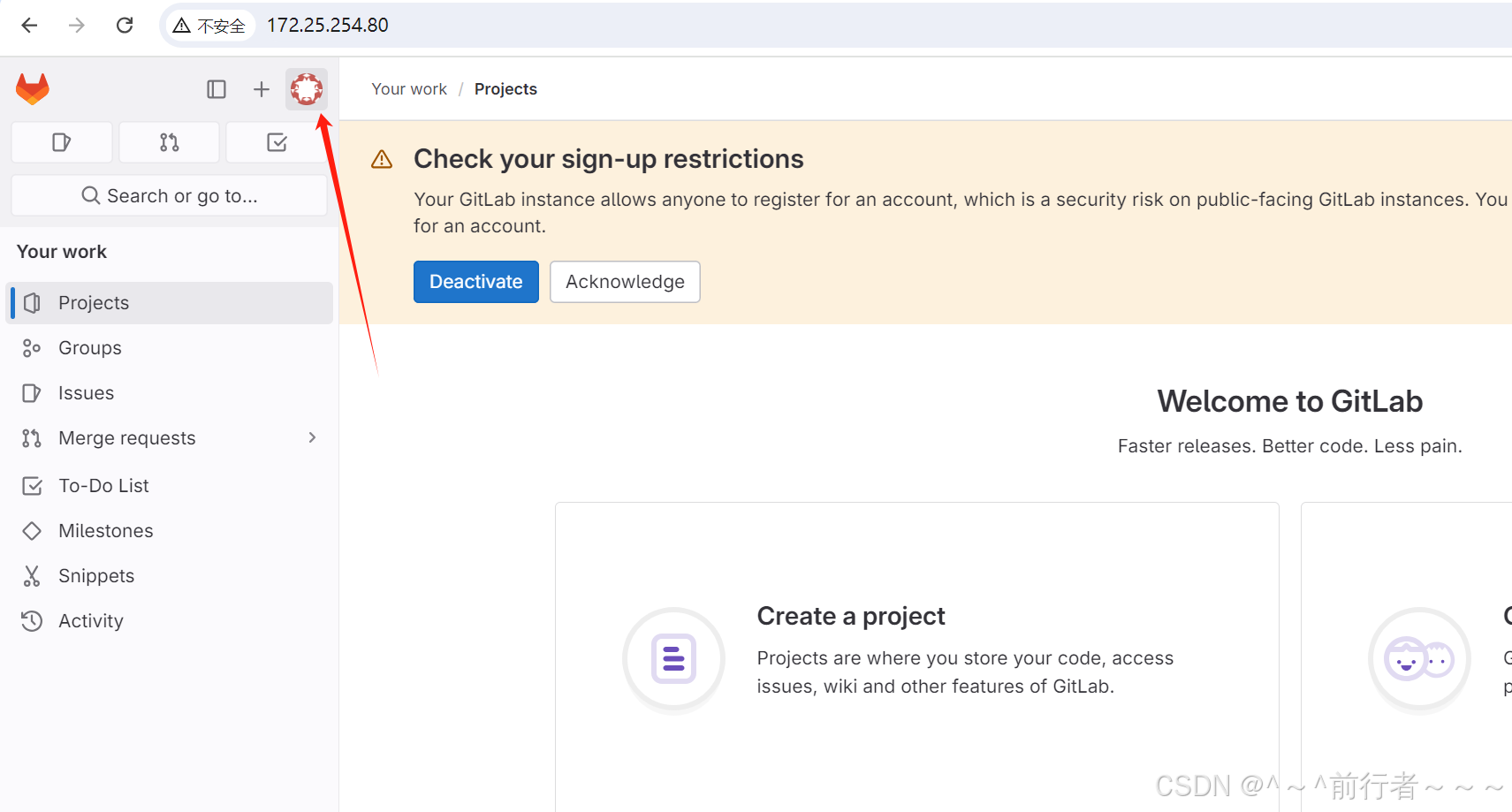
Task: Open the create new plus menu
Action: point(262,89)
